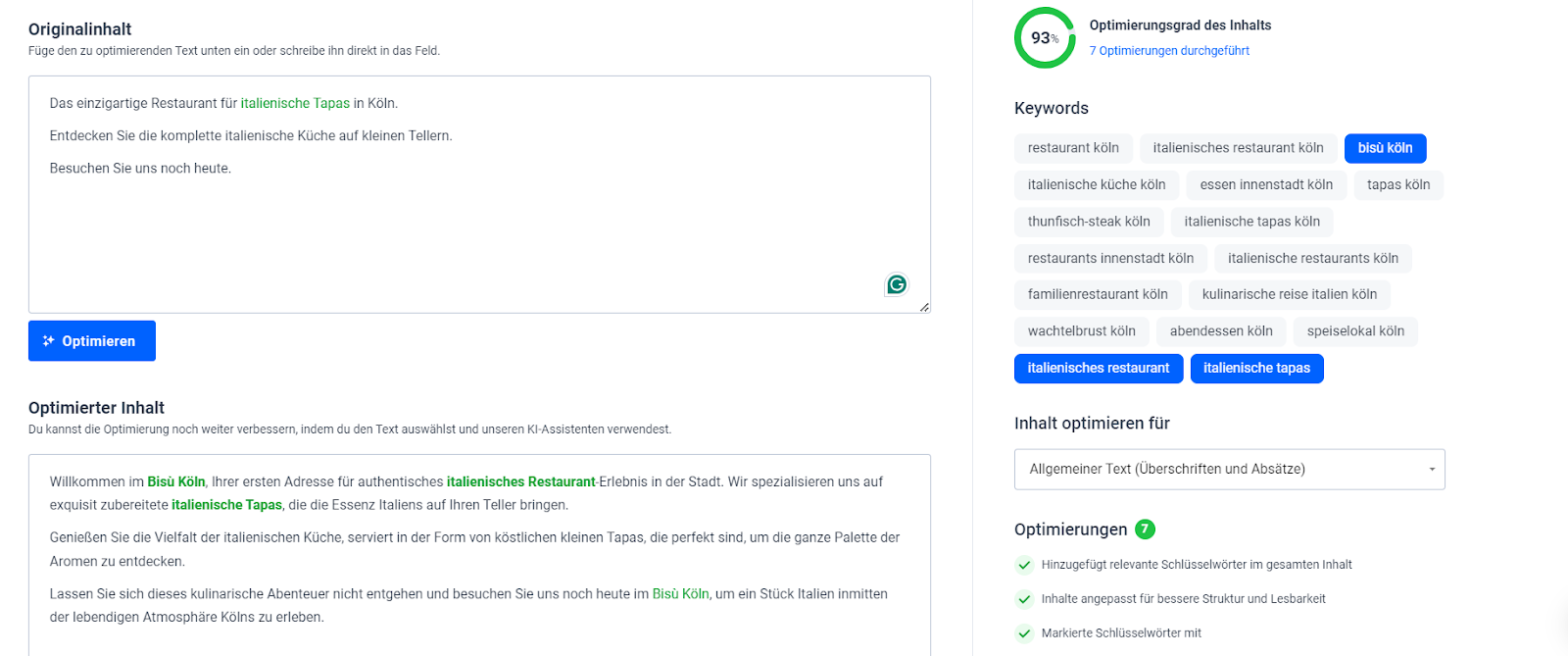
Task: Click Hinzugefügt relevante Schlüsselwörter im gesamten Inhalt
Action: [1197, 565]
